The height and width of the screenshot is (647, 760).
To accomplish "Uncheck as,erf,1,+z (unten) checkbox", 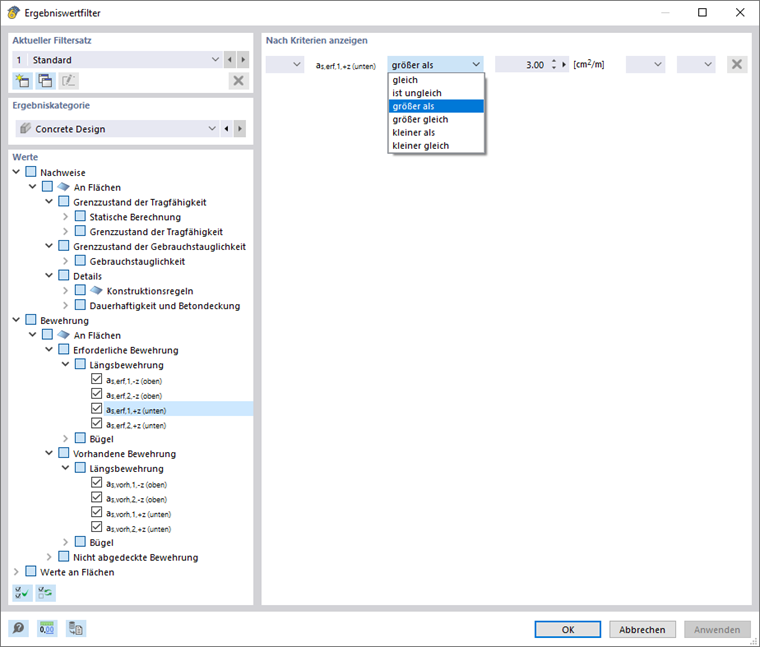I will coord(96,409).
